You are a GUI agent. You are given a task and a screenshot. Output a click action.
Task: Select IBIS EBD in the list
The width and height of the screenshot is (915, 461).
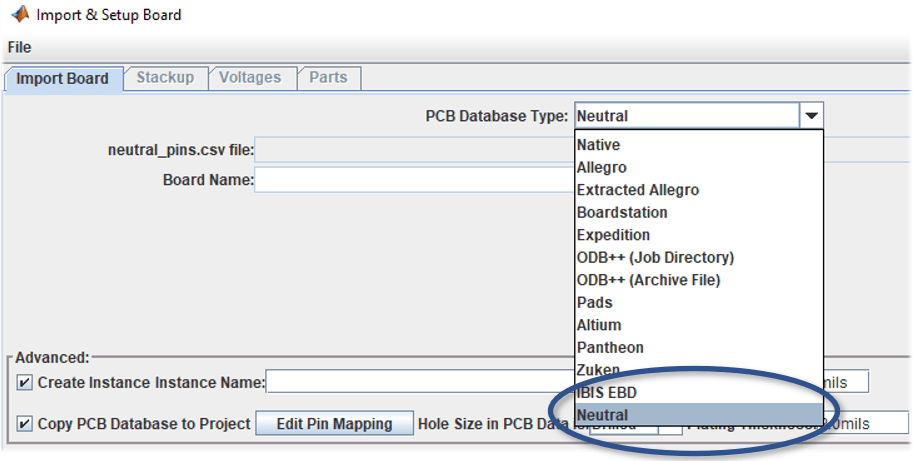[606, 392]
